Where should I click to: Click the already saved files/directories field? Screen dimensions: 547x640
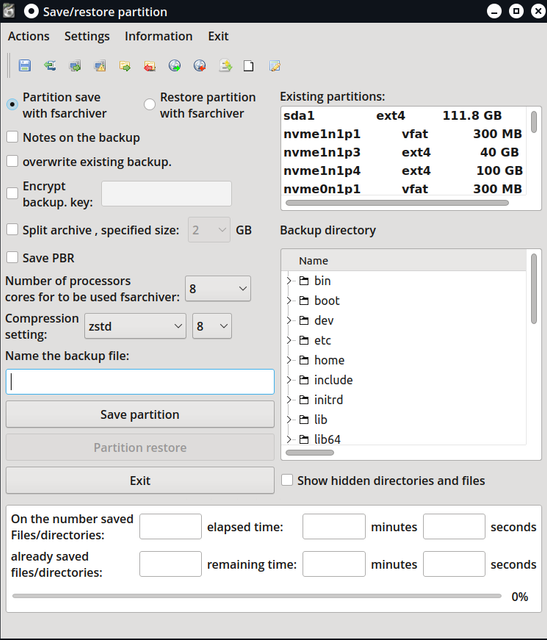coord(171,564)
